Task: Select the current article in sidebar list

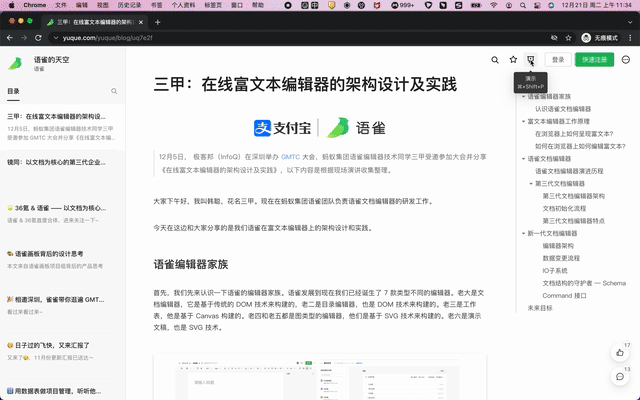Action: tap(62, 127)
